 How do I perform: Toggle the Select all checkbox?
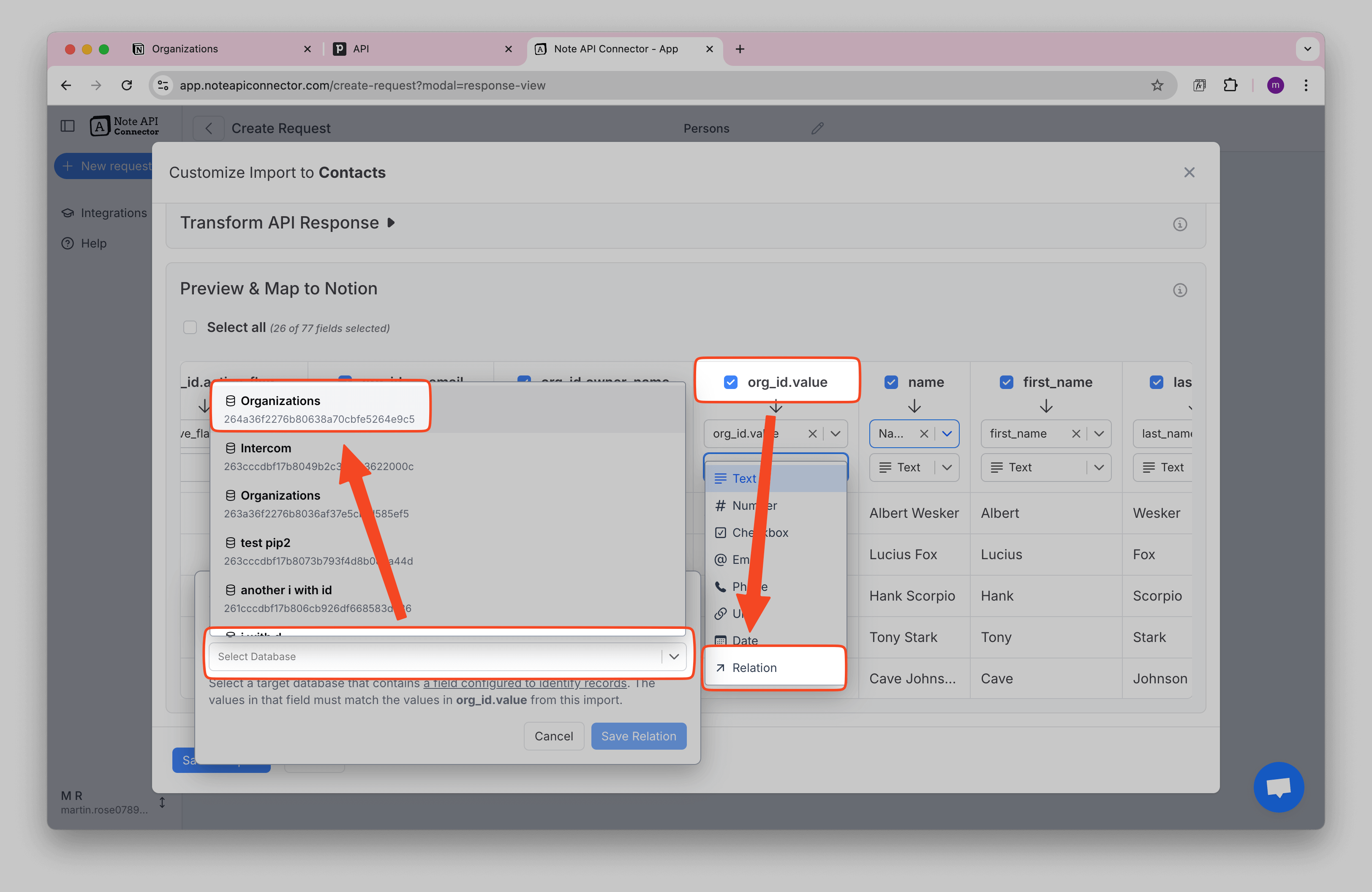190,327
